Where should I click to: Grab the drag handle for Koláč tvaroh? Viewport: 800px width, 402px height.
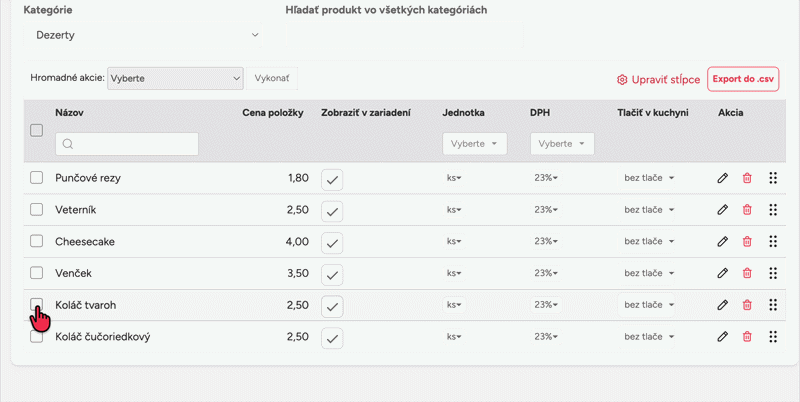point(773,305)
